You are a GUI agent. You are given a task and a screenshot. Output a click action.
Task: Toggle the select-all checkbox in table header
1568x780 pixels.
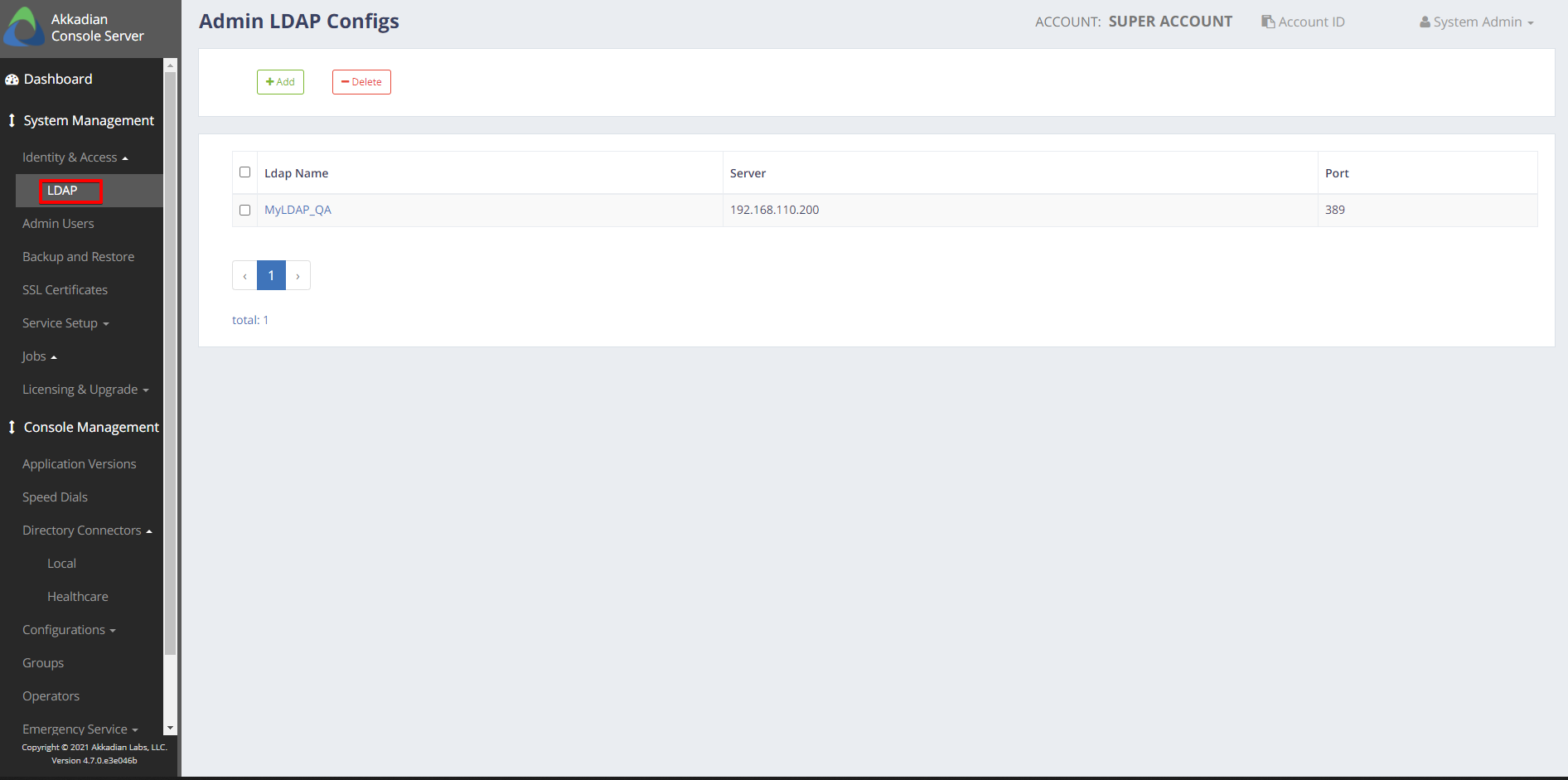tap(244, 172)
